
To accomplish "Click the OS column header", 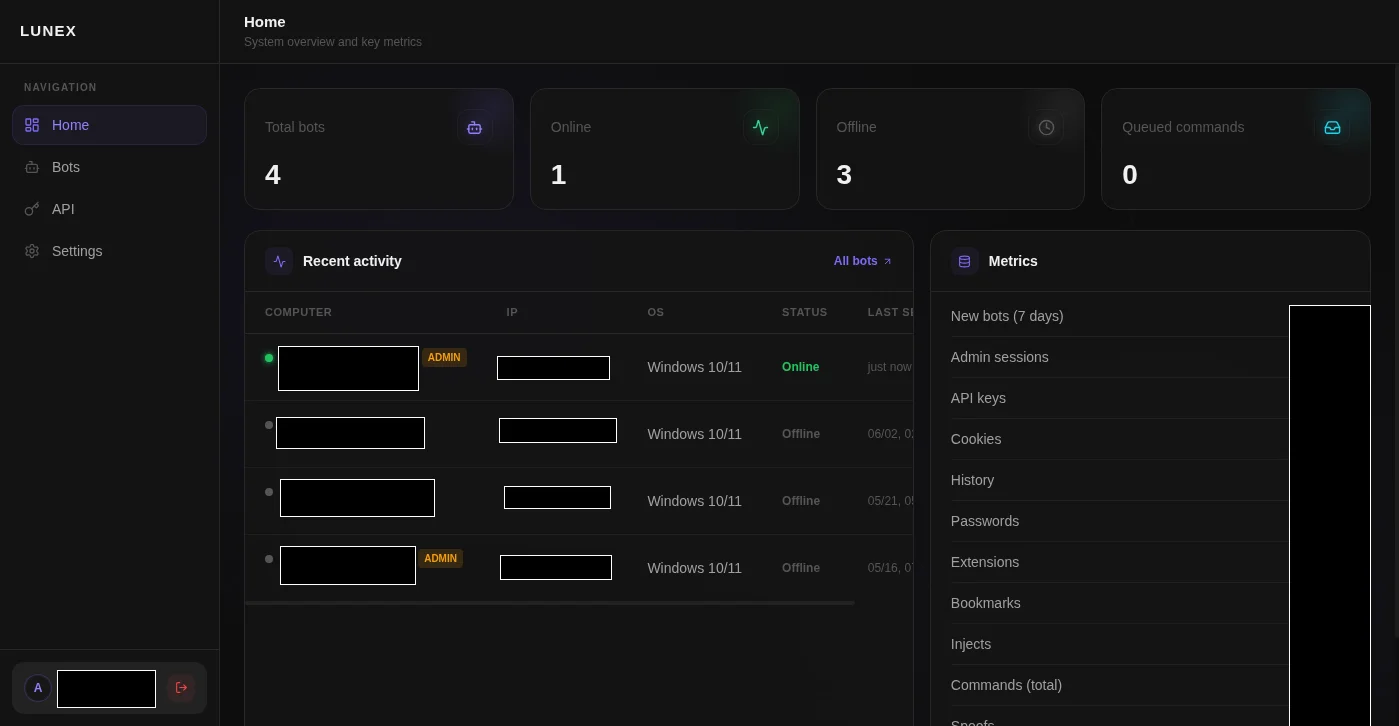I will [656, 312].
